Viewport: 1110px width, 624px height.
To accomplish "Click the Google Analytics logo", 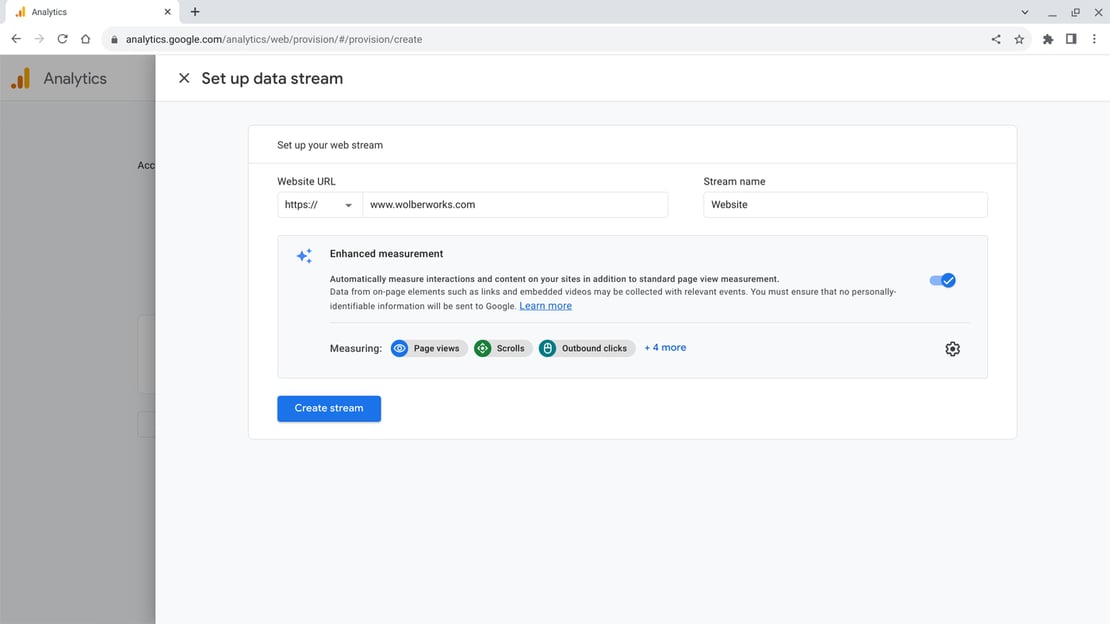I will [21, 79].
